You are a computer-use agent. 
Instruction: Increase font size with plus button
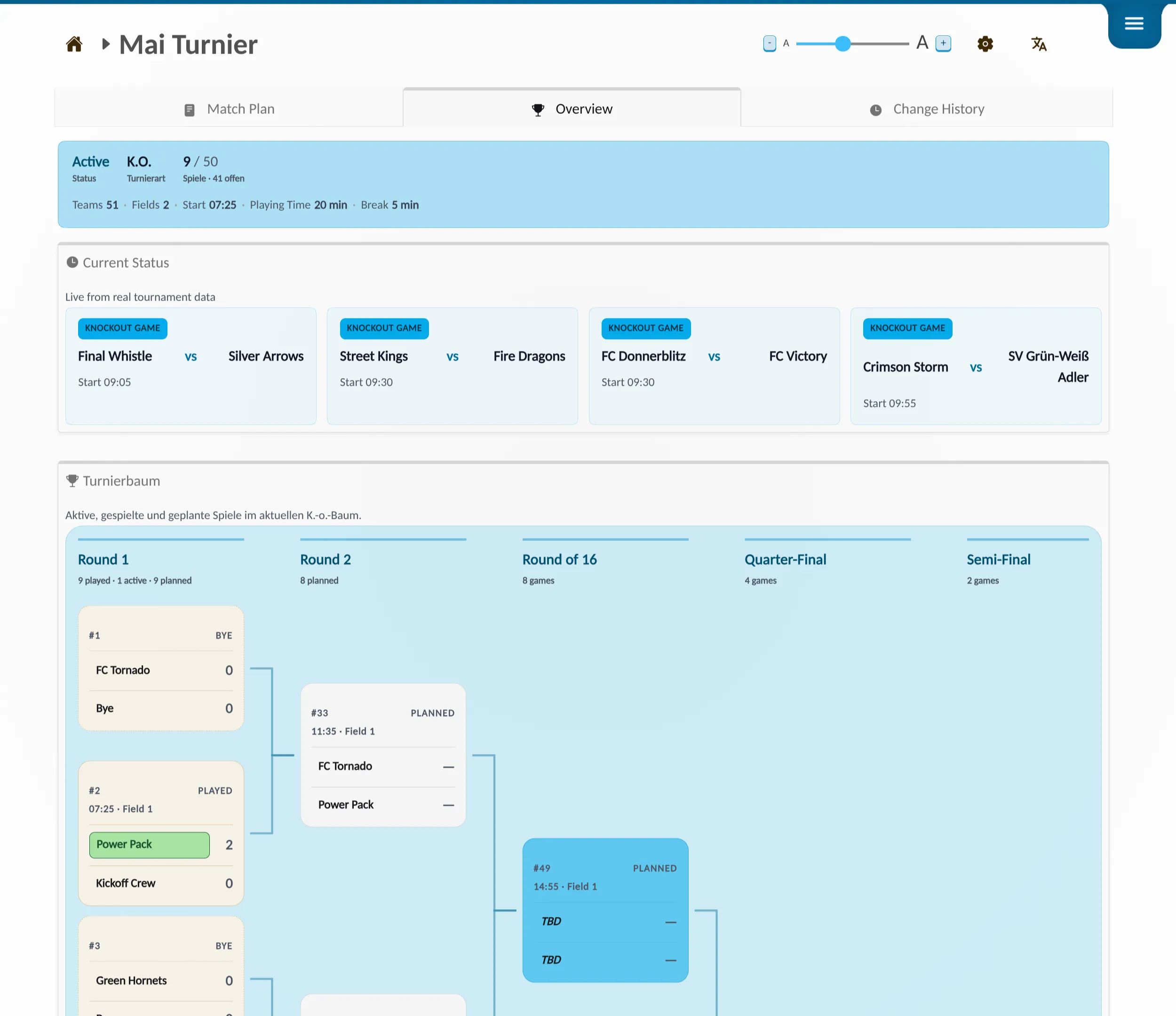tap(943, 43)
